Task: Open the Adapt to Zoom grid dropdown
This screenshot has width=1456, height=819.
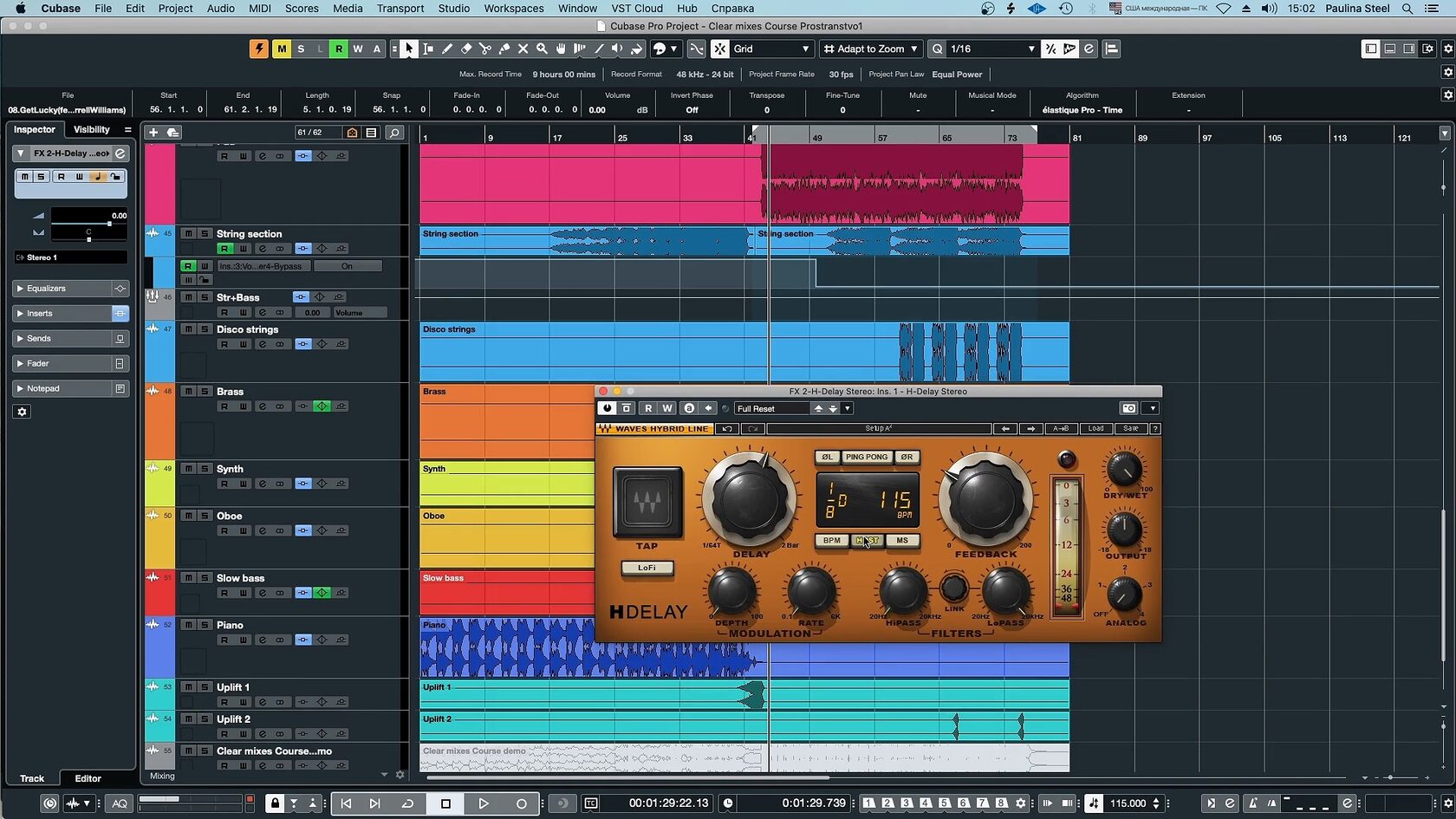Action: pos(870,49)
